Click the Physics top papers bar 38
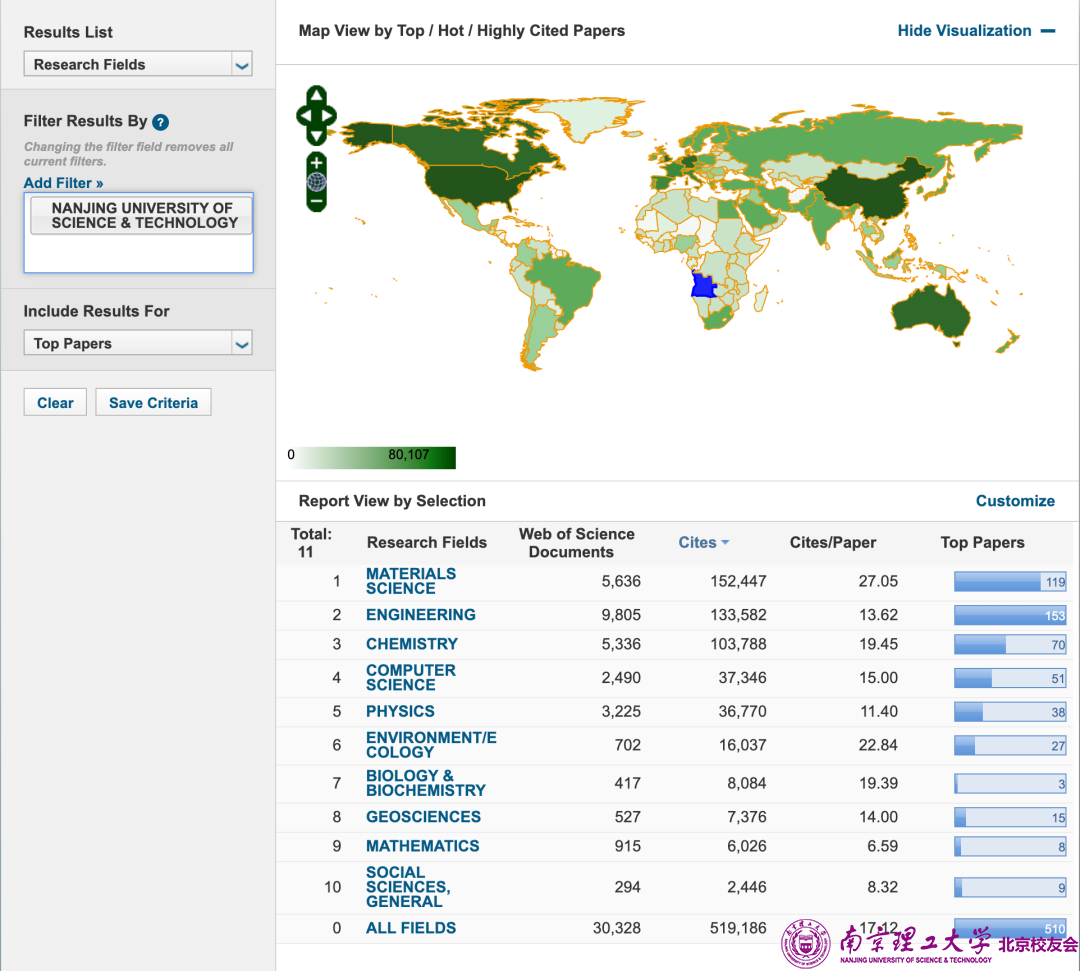The height and width of the screenshot is (971, 1080). pyautogui.click(x=1010, y=712)
